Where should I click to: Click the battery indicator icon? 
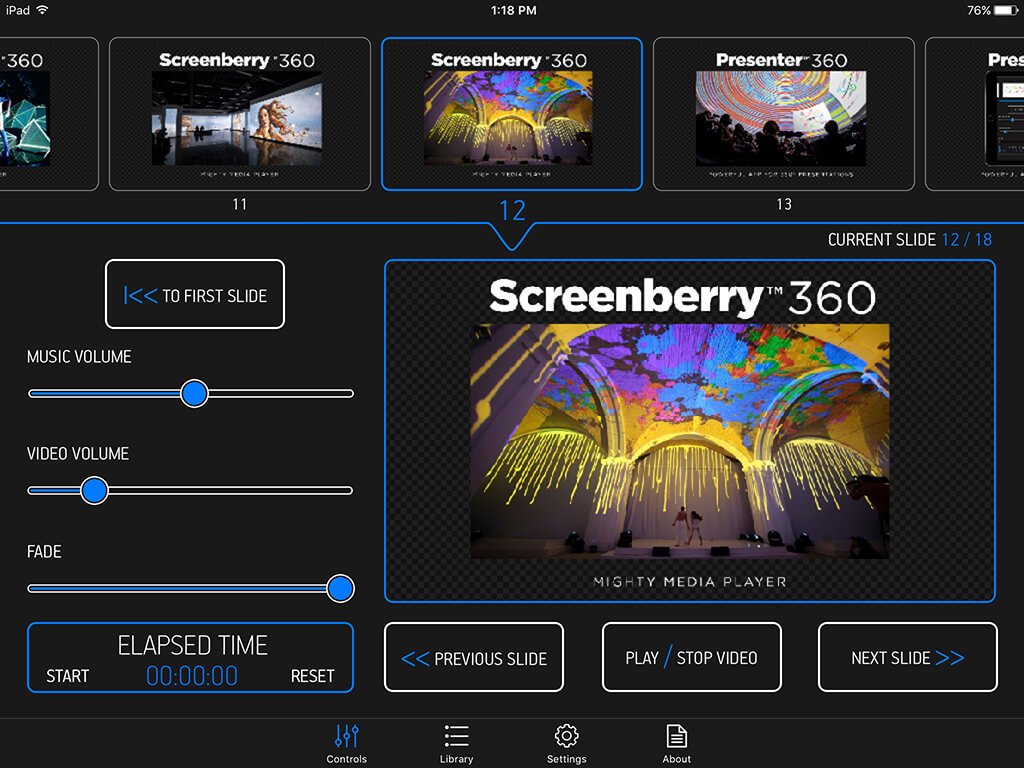pos(1006,10)
